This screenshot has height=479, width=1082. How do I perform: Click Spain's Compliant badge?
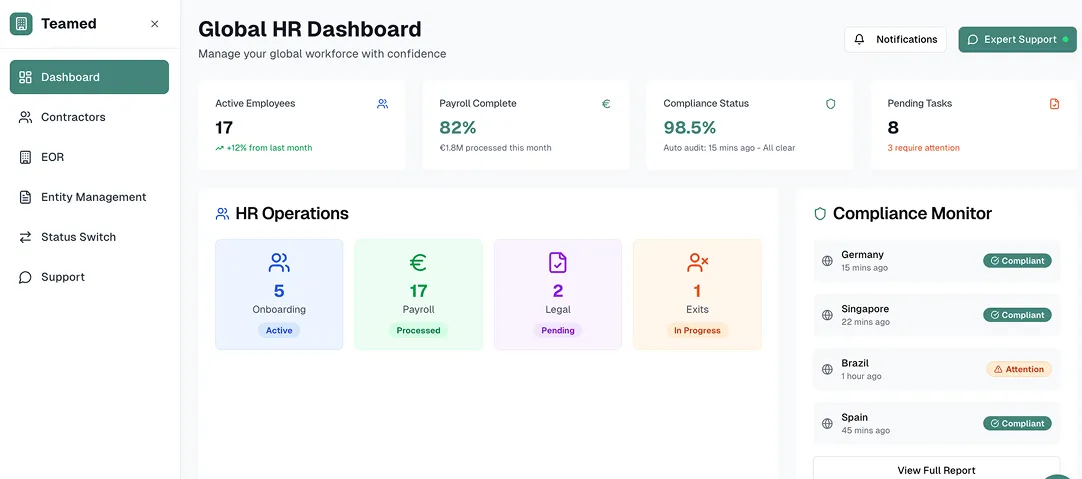[1017, 424]
